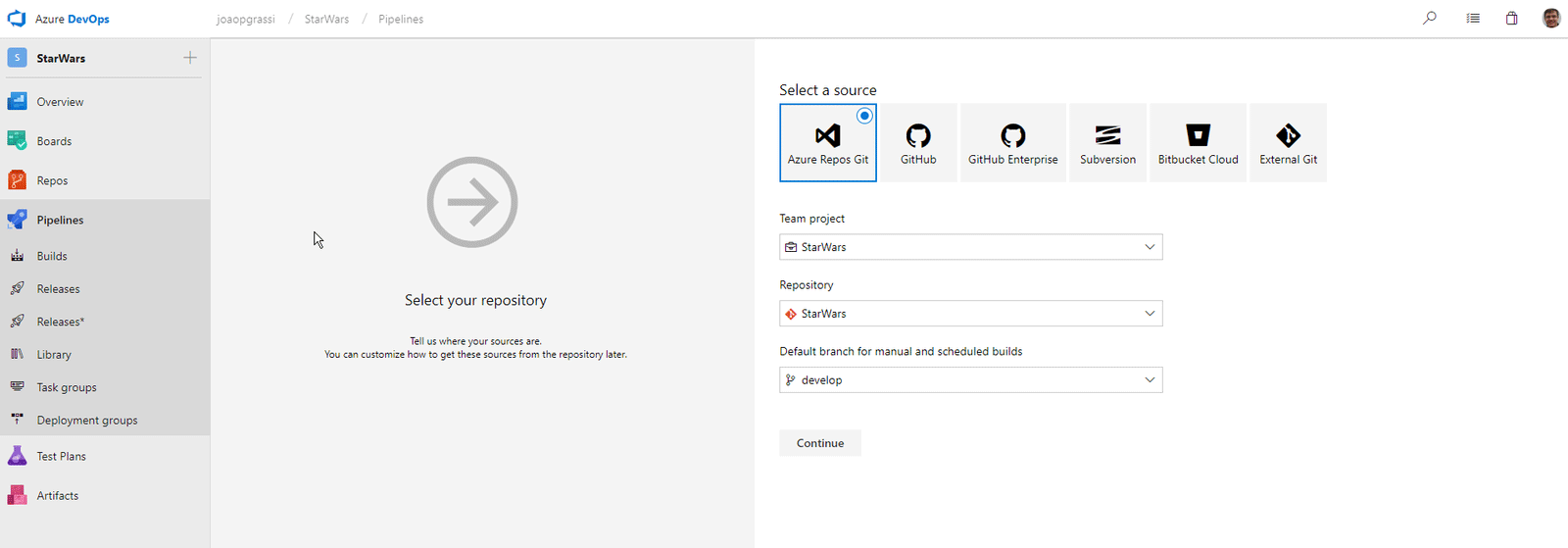The width and height of the screenshot is (1568, 548).
Task: Go to Repos in the sidebar
Action: (x=52, y=180)
